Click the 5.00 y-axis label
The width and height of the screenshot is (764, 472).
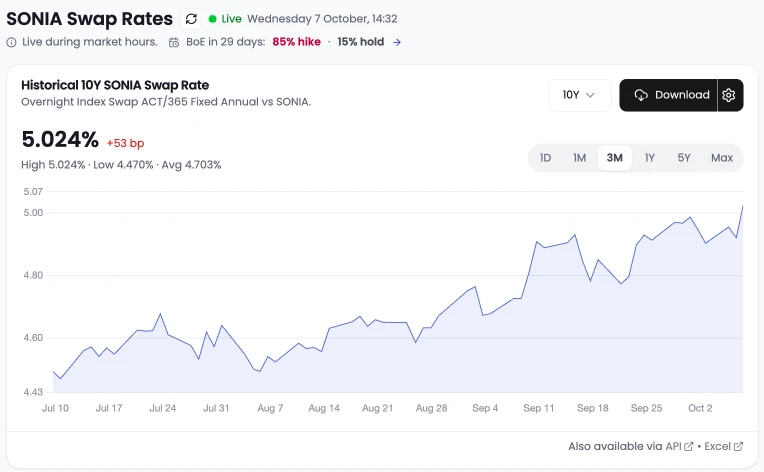point(33,213)
